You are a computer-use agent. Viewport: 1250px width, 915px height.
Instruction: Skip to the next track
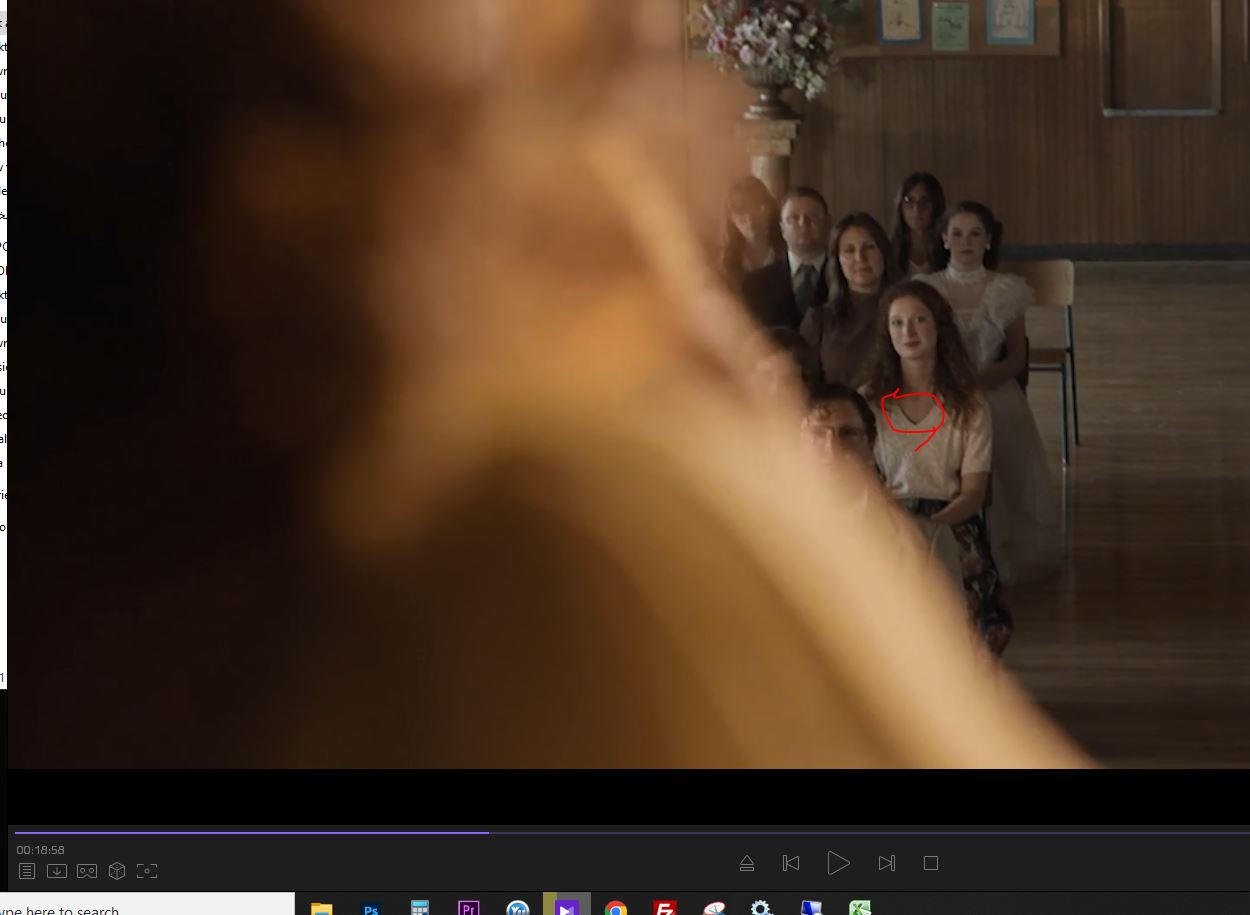coord(886,863)
